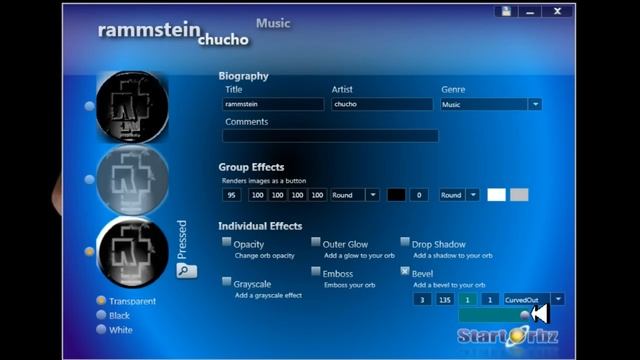
Task: Click the rammstein title in header
Action: pos(149,30)
